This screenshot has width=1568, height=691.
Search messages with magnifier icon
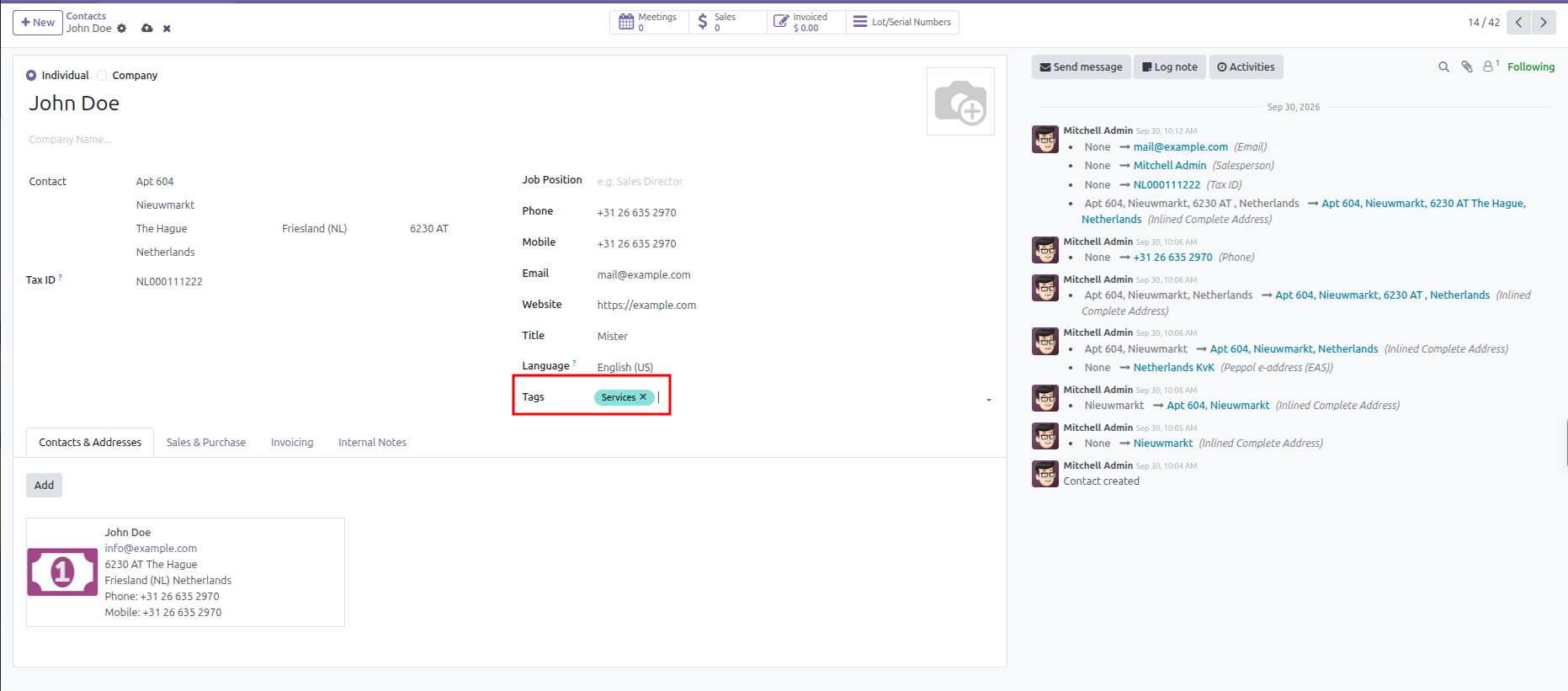coord(1444,66)
